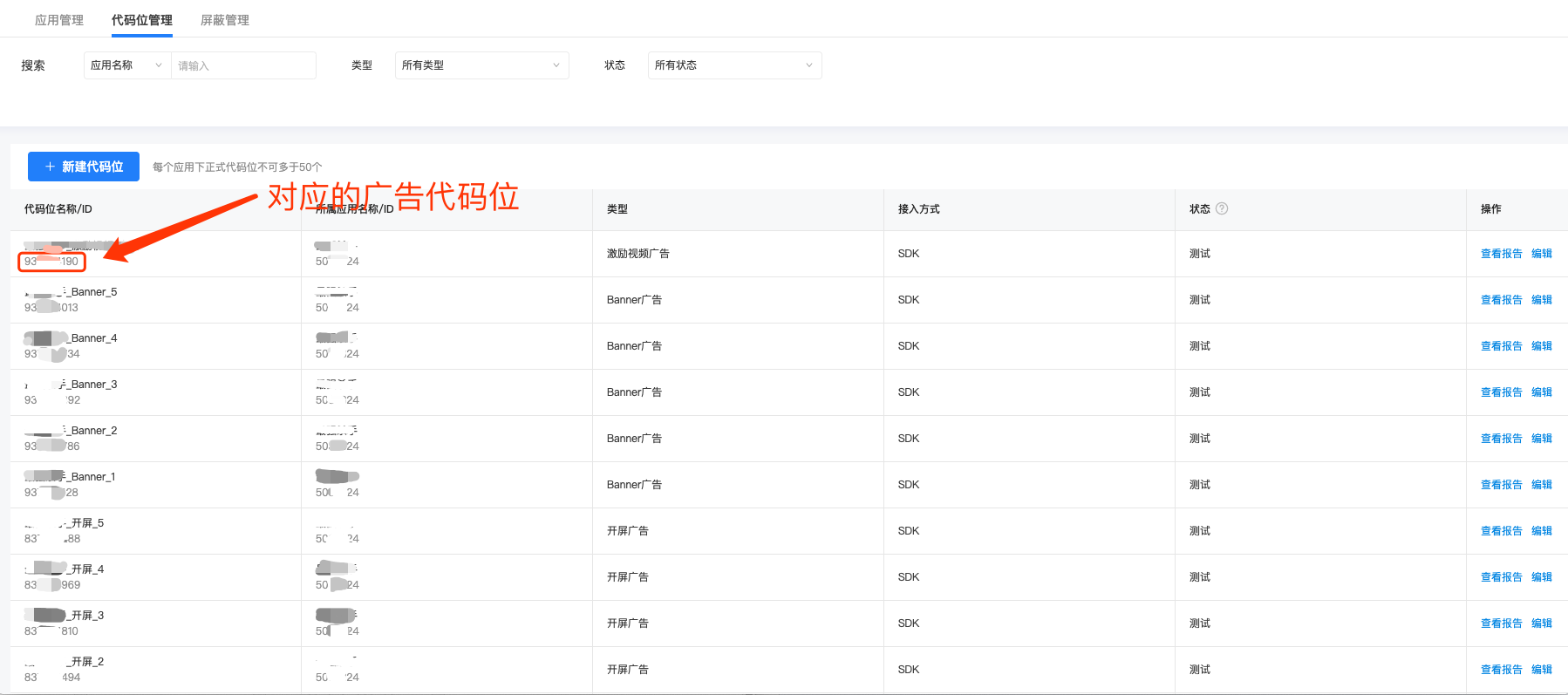Open 查看报告 for the 开屏_2 row
1568x695 pixels.
(1501, 670)
